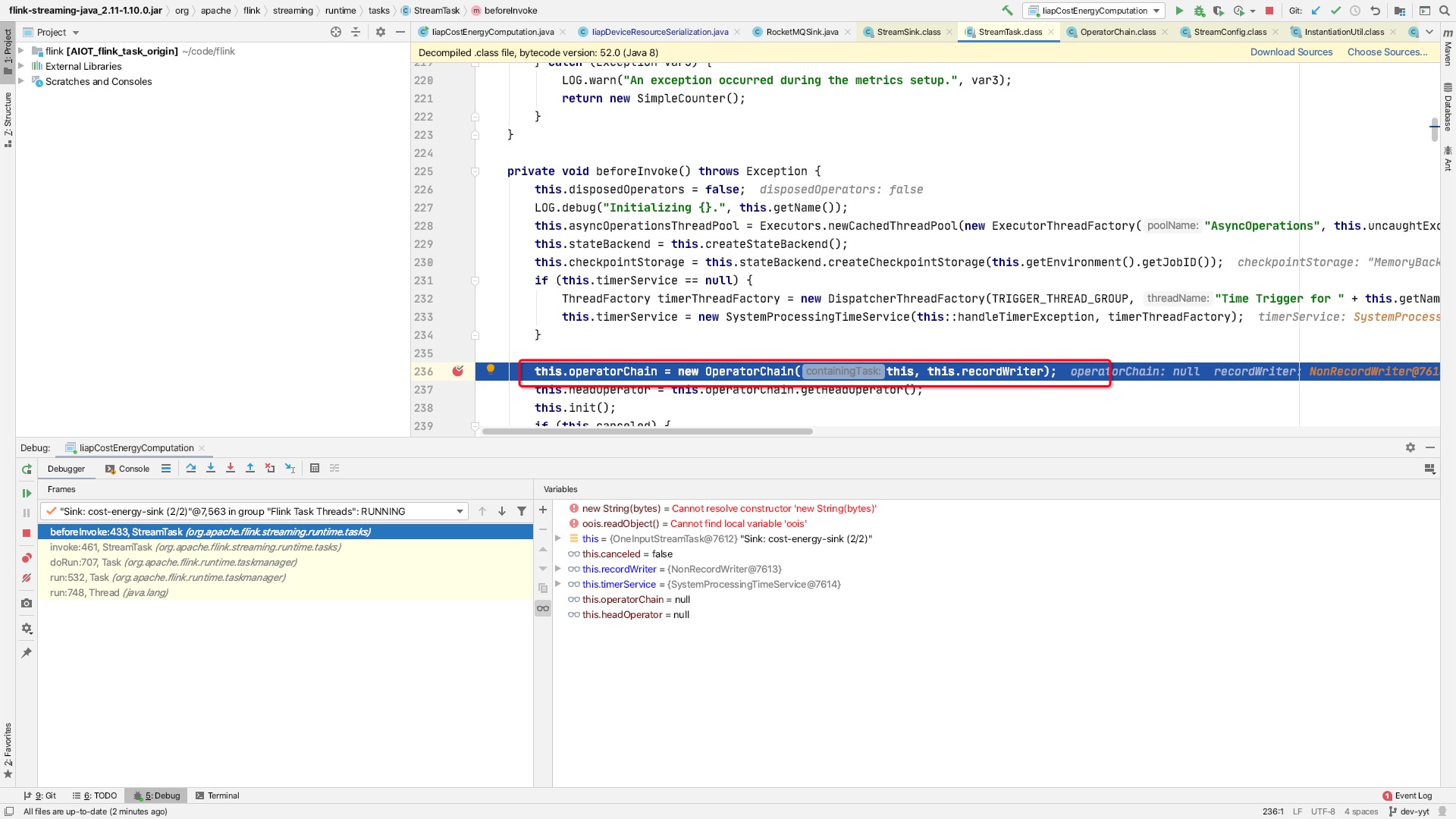Viewport: 1456px width, 819px height.
Task: Open Search Everywhere magnifier icon
Action: tap(1445, 11)
